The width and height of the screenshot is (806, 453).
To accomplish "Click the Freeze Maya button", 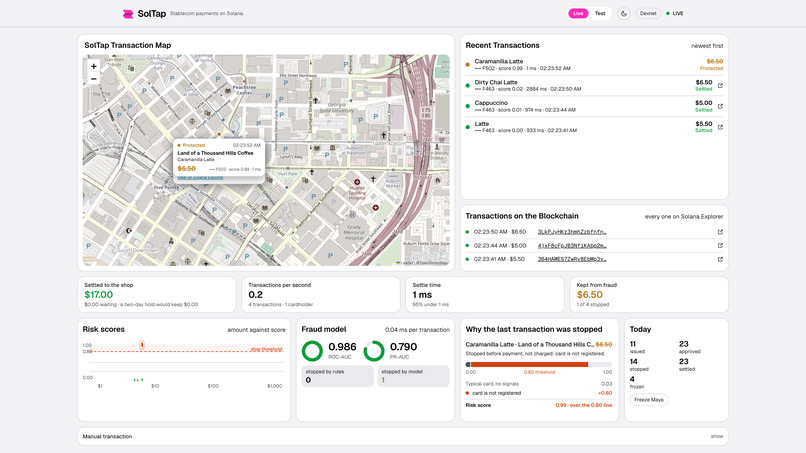I will coord(649,400).
